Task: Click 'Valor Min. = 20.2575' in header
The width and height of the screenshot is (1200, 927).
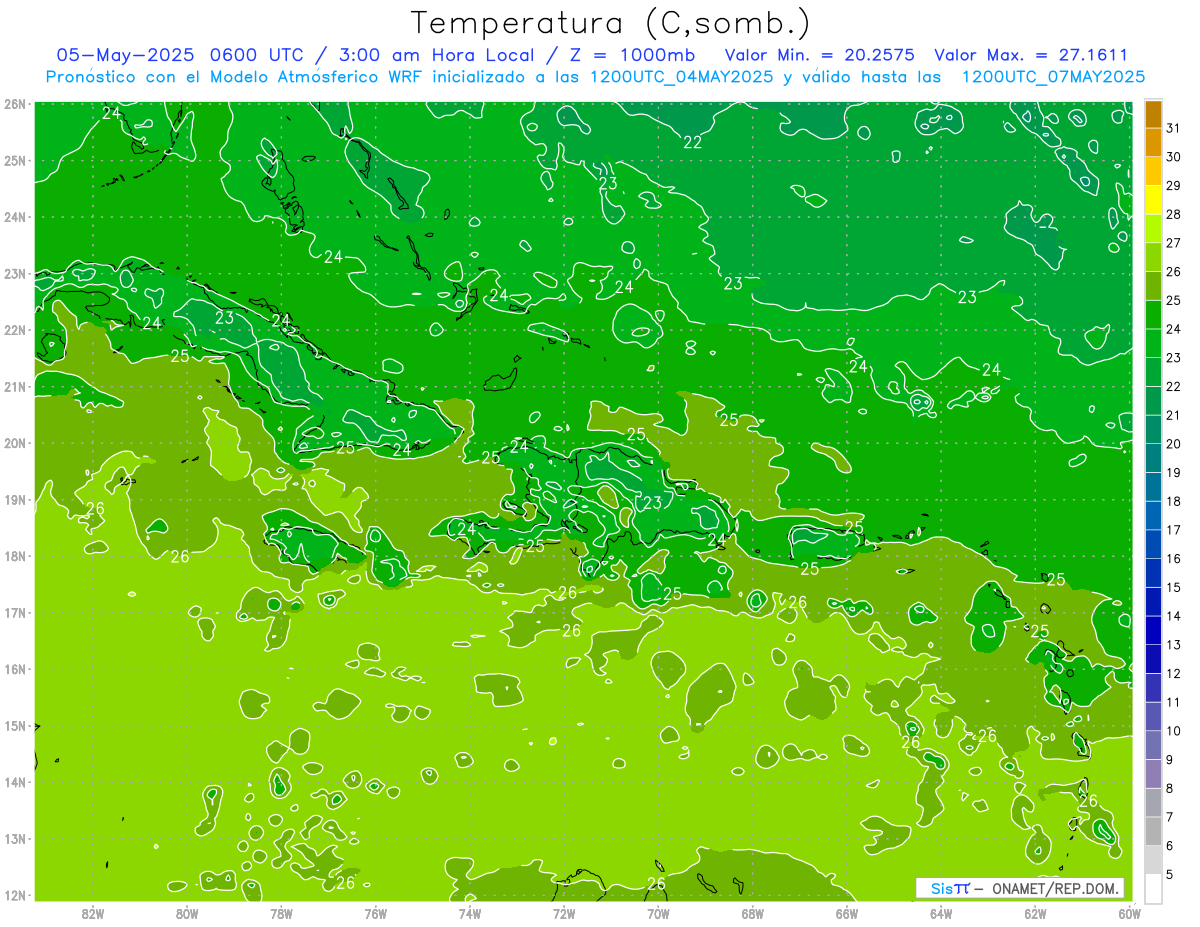Action: [x=819, y=55]
